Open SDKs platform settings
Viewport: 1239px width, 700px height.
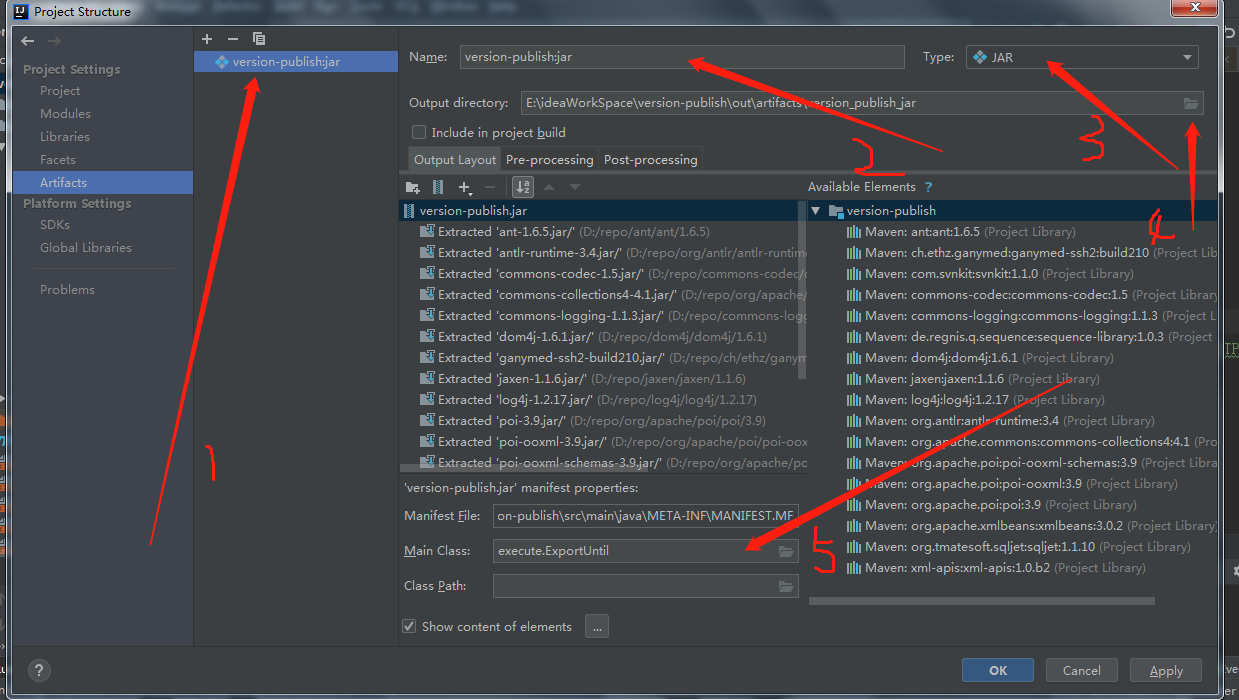pos(55,225)
